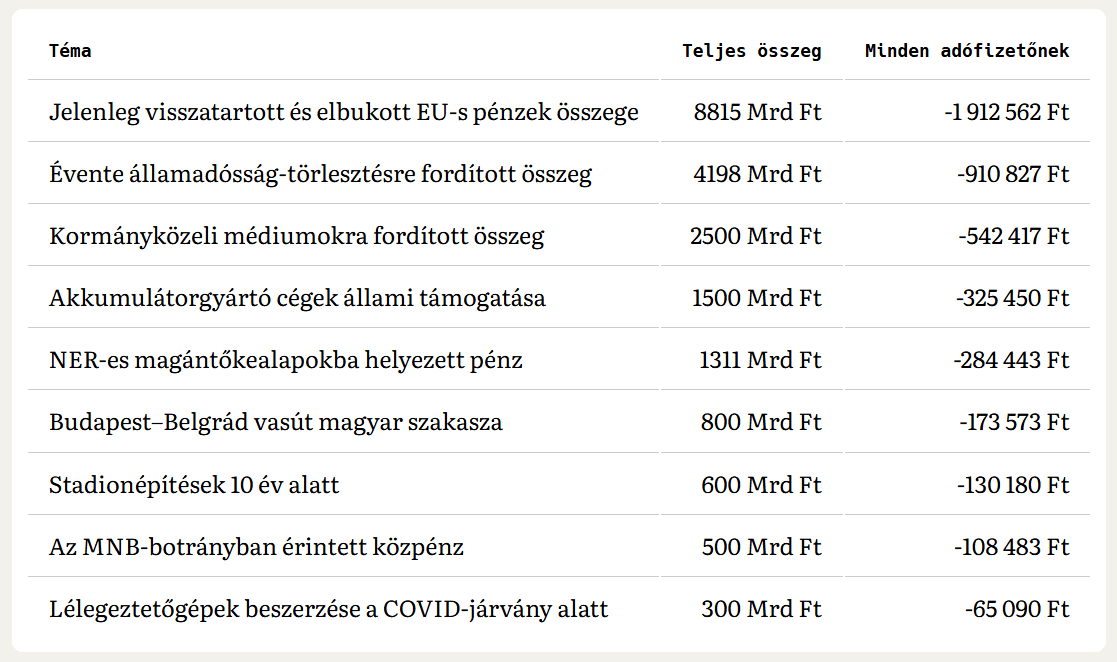
Task: Click the Kormányközeli médiumokra fordított összeg row
Action: (296, 236)
